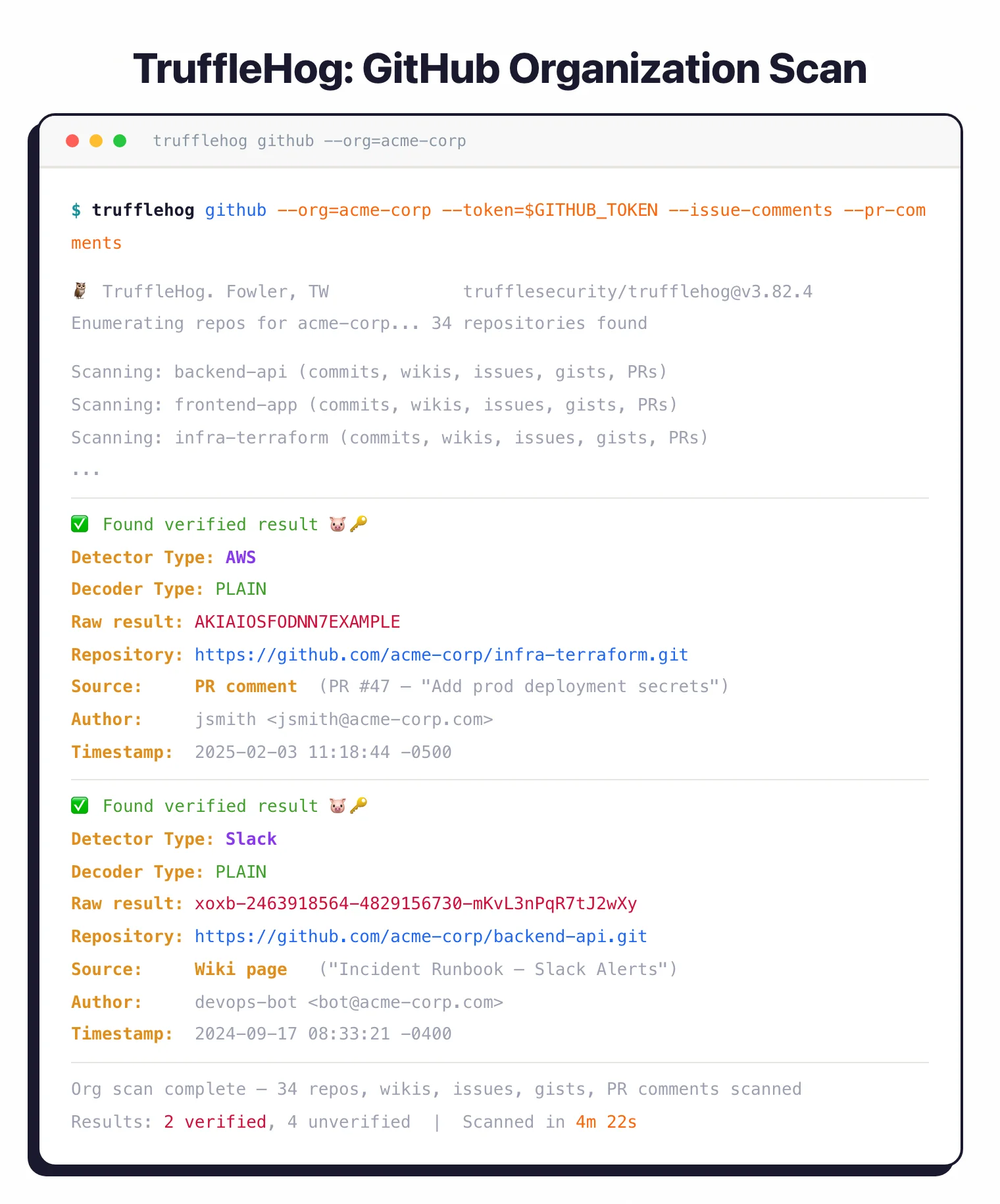The image size is (1000, 1204).
Task: Open the backend-api.git repository link
Action: click(x=421, y=936)
